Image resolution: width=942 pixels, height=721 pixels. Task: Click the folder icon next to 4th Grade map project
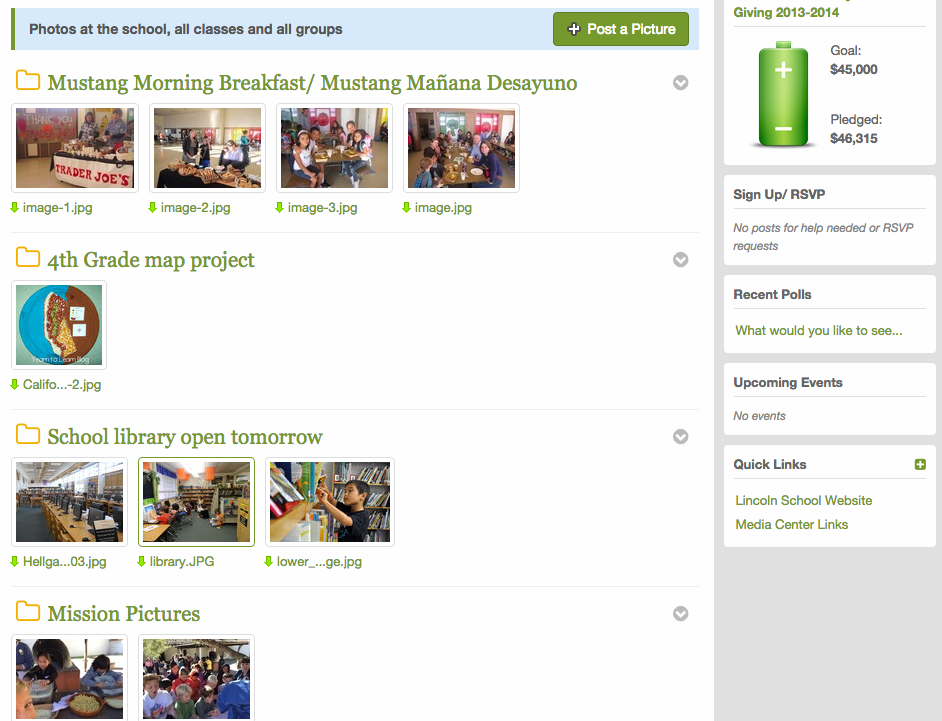pyautogui.click(x=28, y=258)
